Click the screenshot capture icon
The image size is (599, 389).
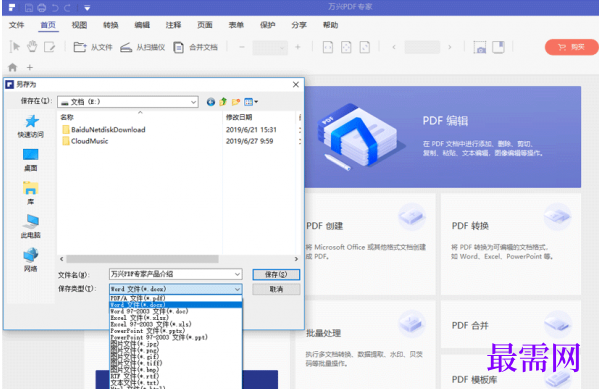tap(480, 47)
